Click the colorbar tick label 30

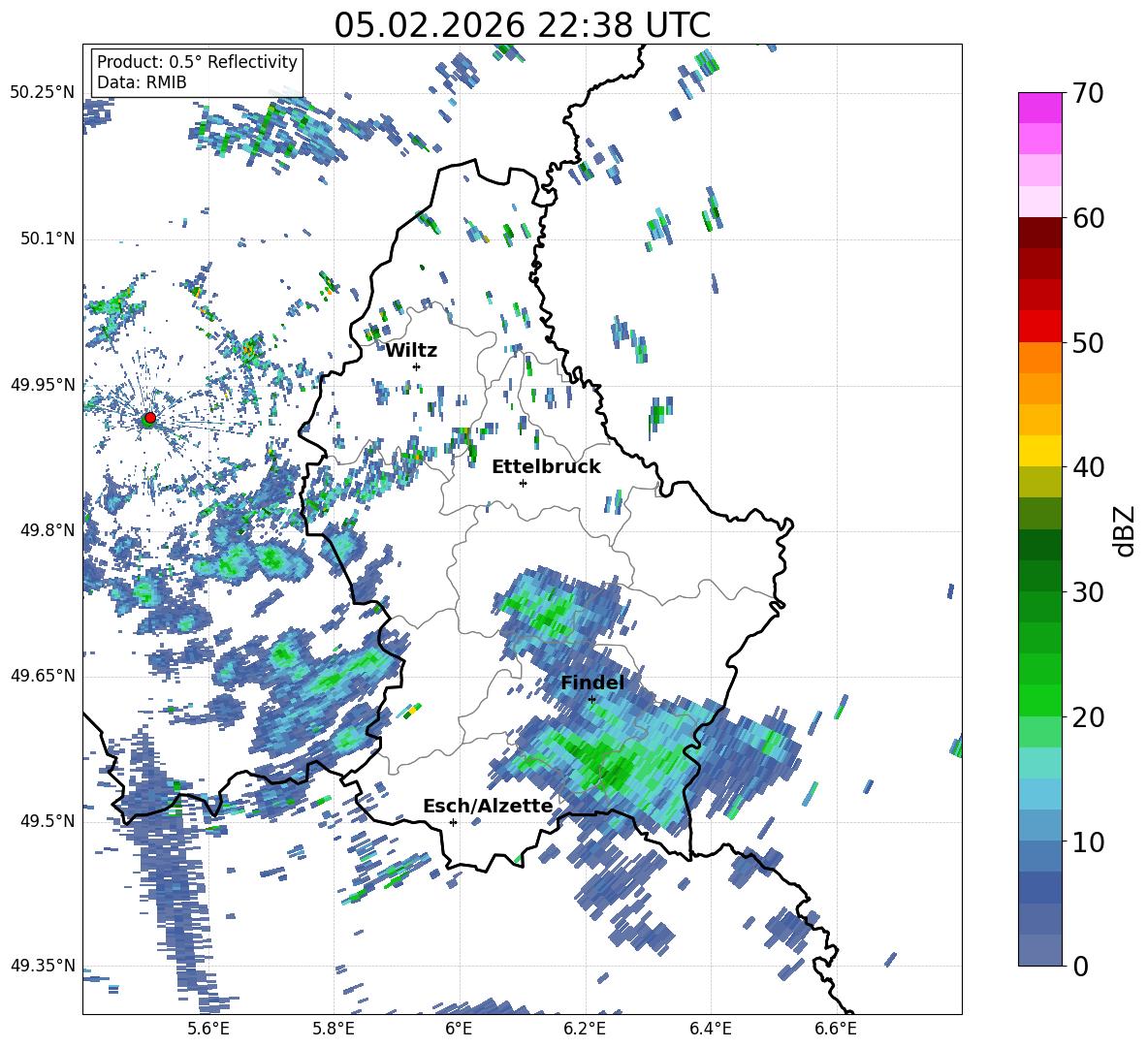coord(1089,592)
